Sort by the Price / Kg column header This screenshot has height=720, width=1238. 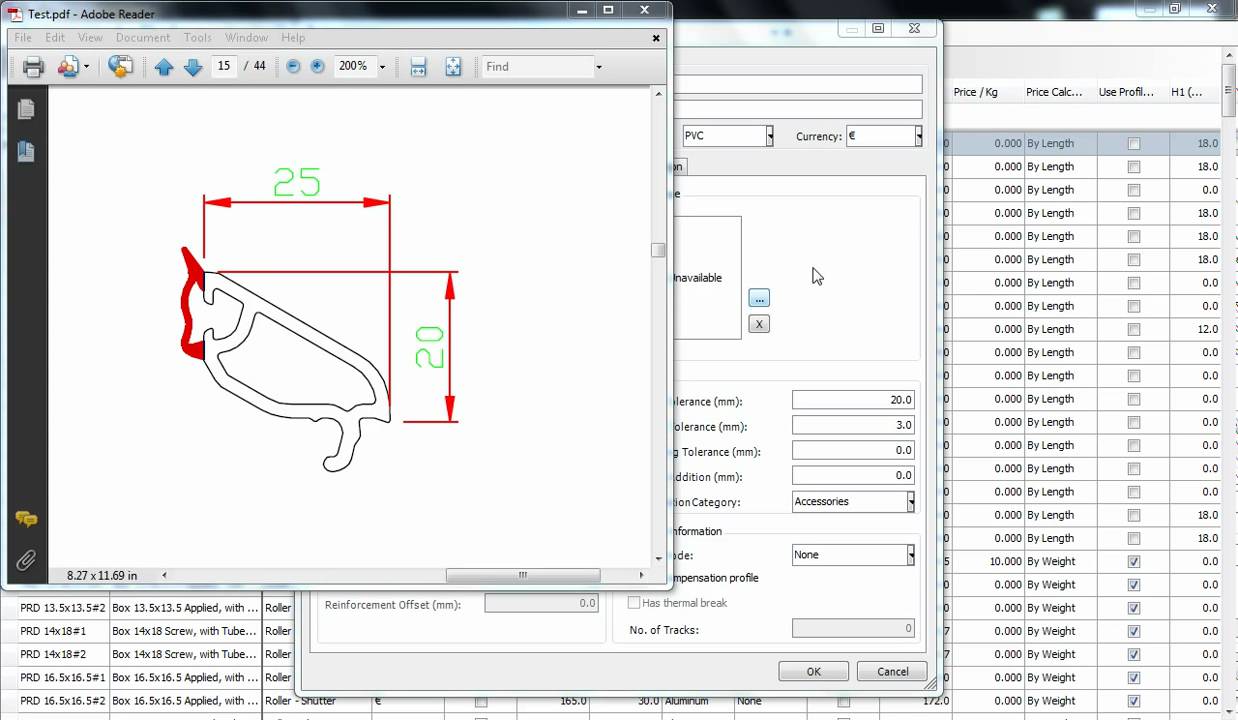tap(986, 92)
